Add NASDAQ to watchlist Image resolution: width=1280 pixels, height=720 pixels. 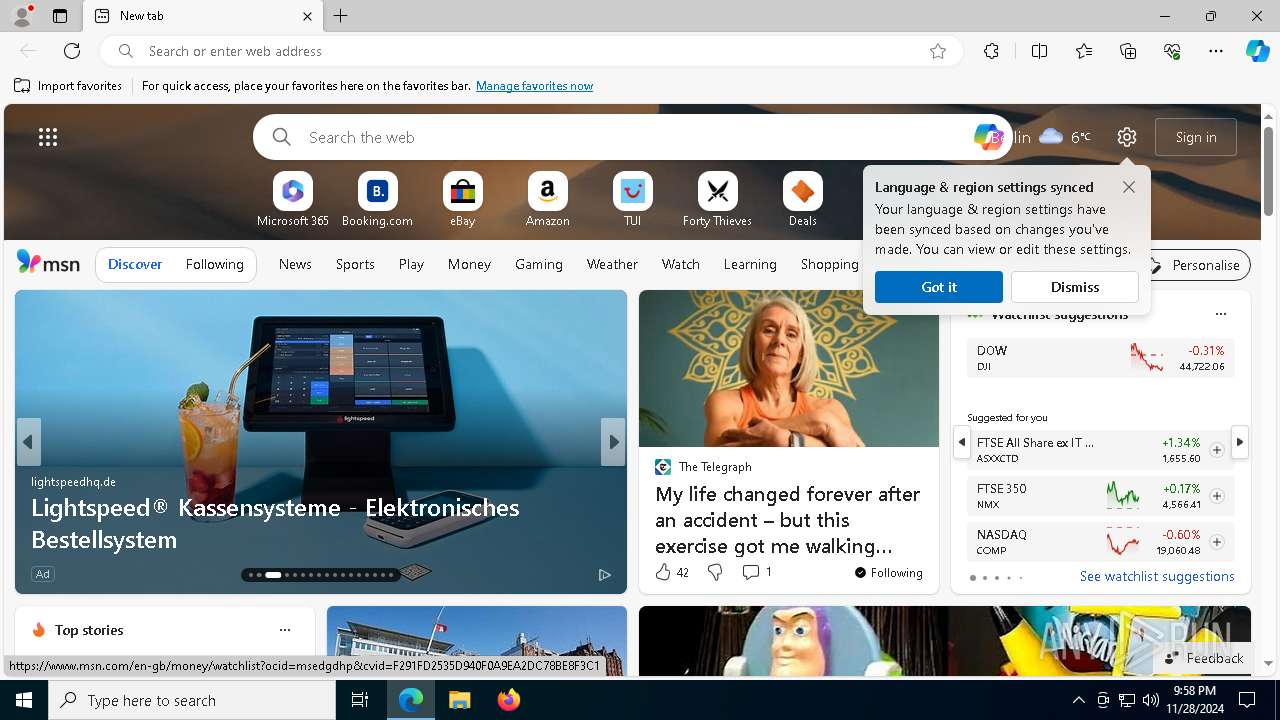pos(1216,542)
